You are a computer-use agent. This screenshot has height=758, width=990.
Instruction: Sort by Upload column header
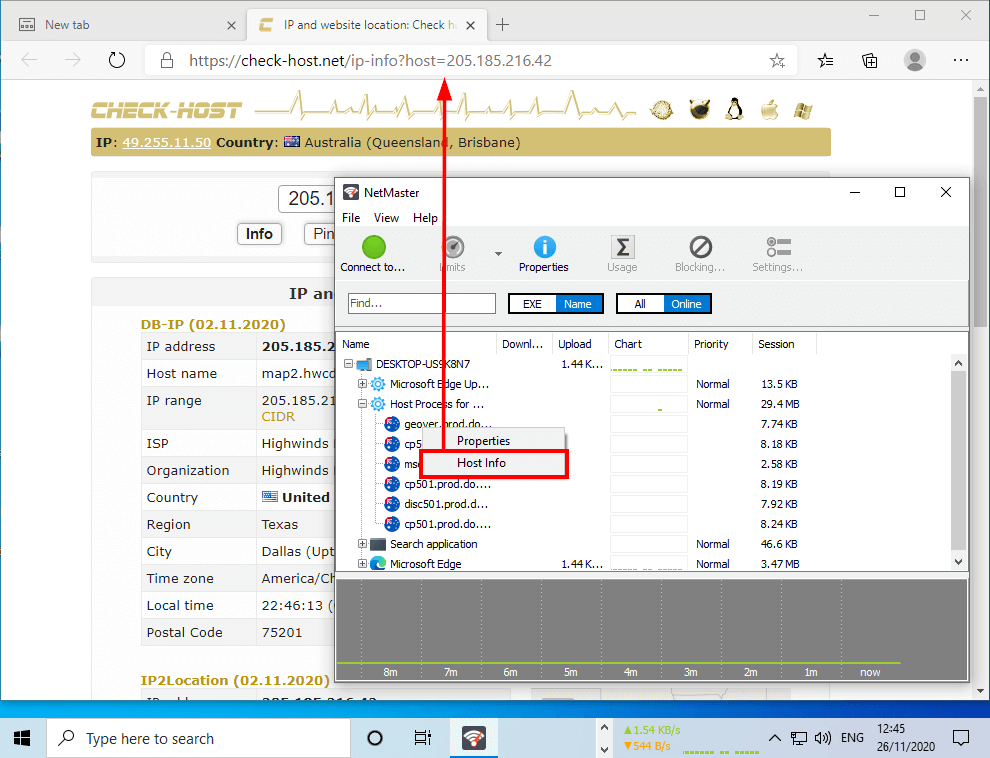tap(580, 344)
